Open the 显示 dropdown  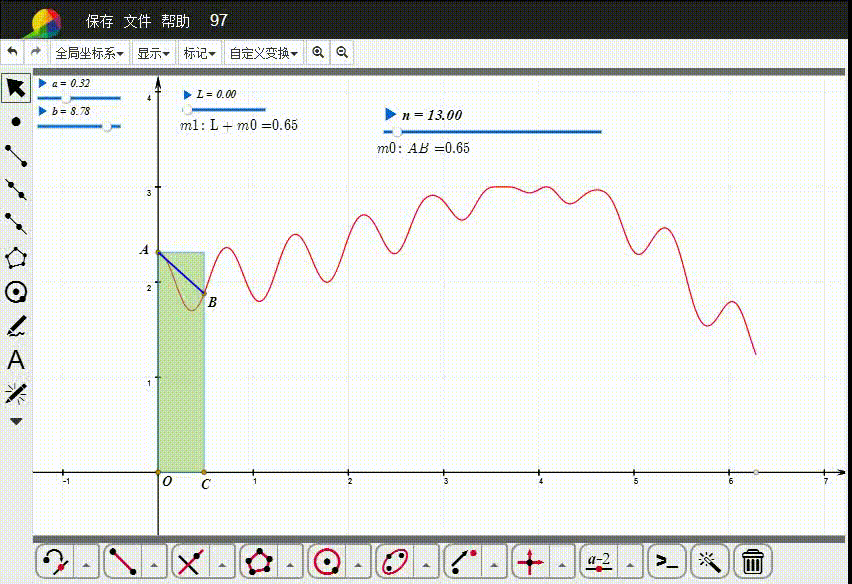[153, 53]
